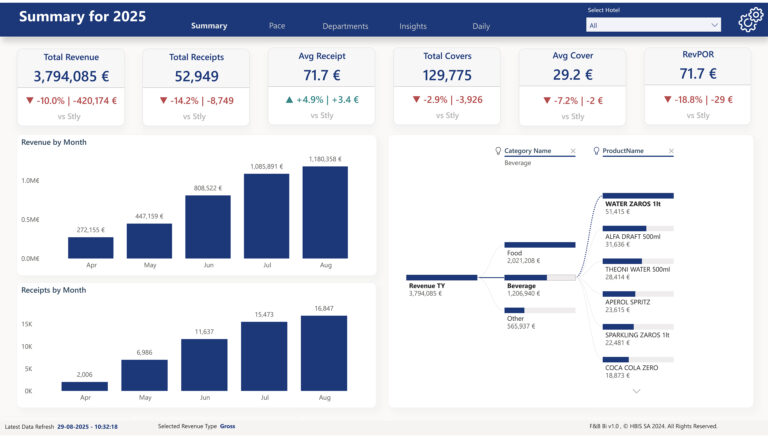Screen dimensions: 768x438
Task: Select the Daily tab
Action: coord(481,26)
